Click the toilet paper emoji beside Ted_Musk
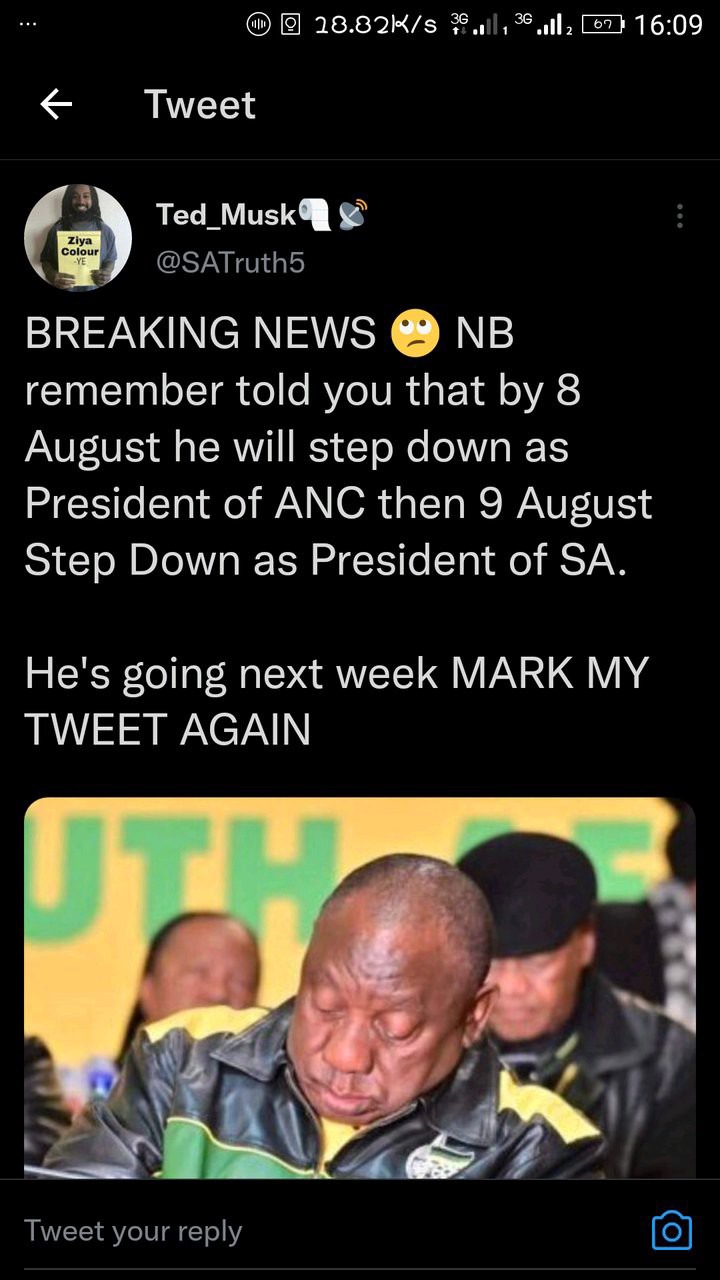 (x=314, y=213)
